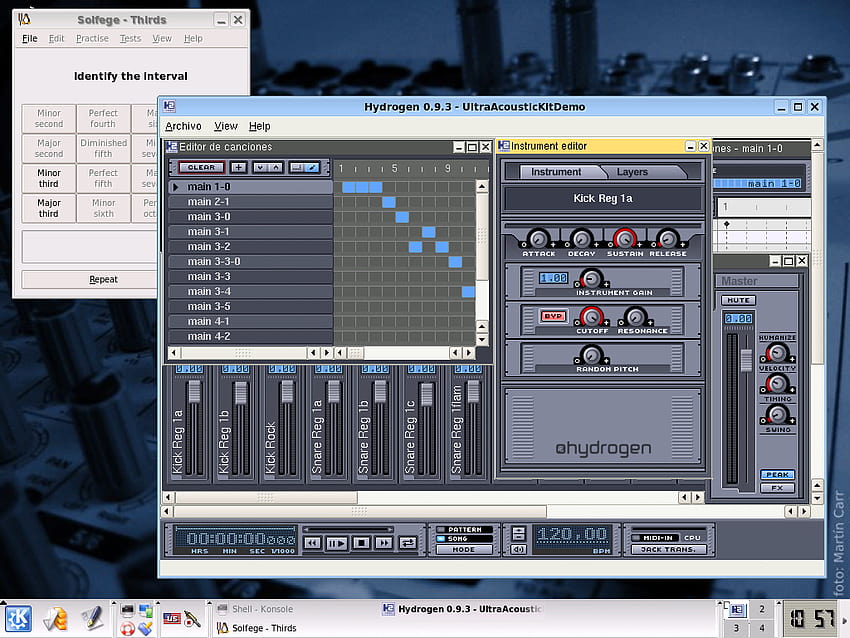850x638 pixels.
Task: Click the Master volume fader handle
Action: click(x=746, y=360)
